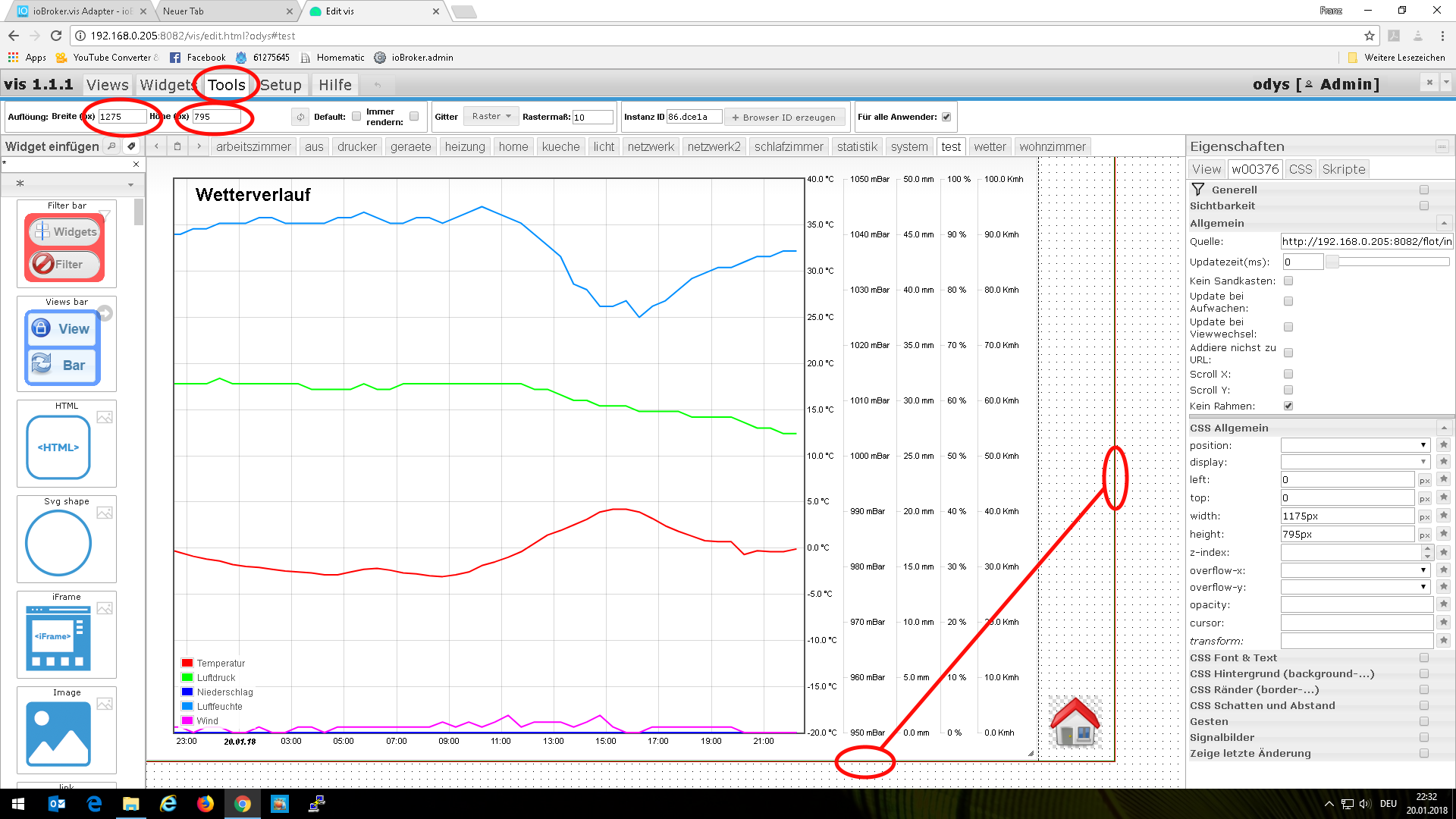
Task: Toggle Für alle Anwender checkbox
Action: point(946,117)
